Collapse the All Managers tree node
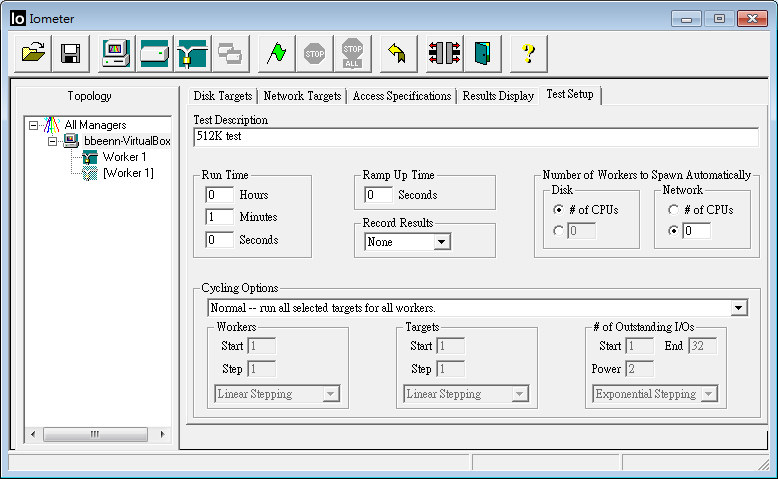Image resolution: width=778 pixels, height=479 pixels. pos(33,125)
